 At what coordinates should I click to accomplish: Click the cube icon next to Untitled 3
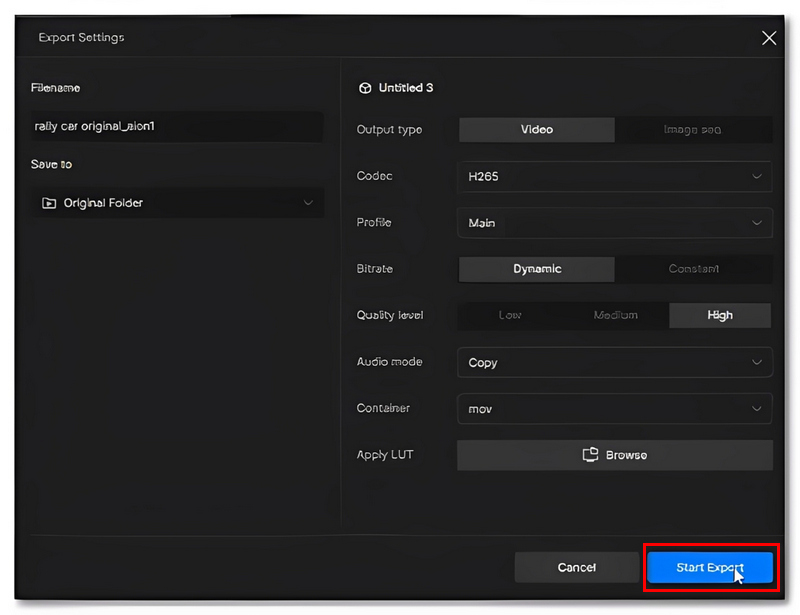(x=365, y=88)
